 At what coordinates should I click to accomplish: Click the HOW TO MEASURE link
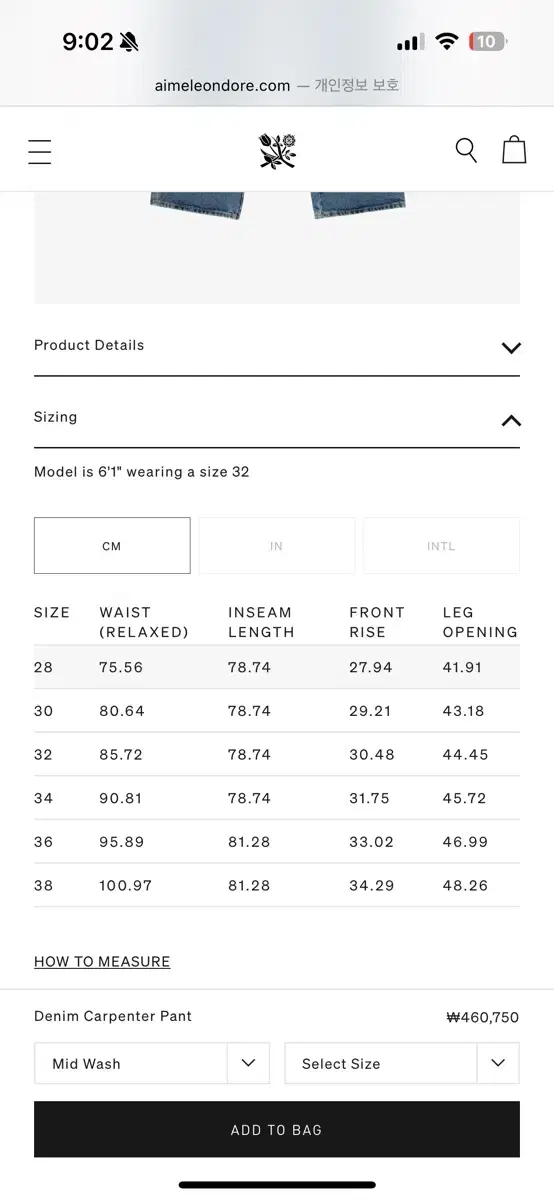pyautogui.click(x=102, y=962)
